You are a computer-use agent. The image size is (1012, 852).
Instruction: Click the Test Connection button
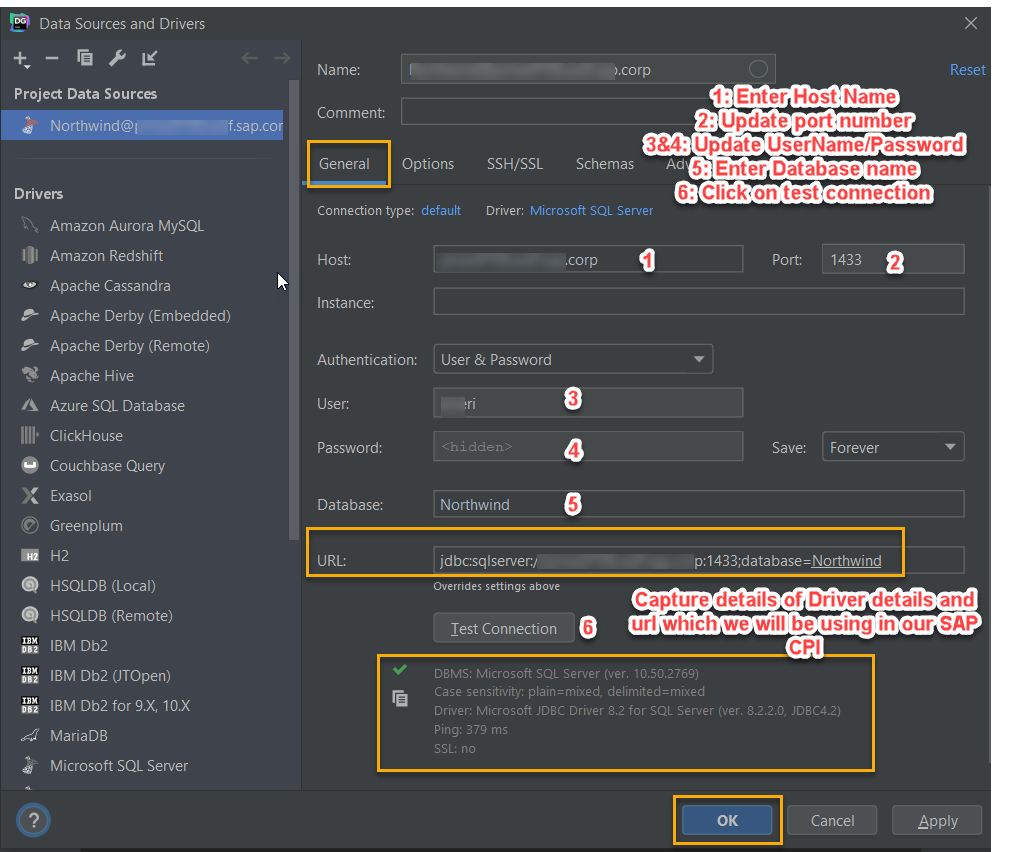504,628
